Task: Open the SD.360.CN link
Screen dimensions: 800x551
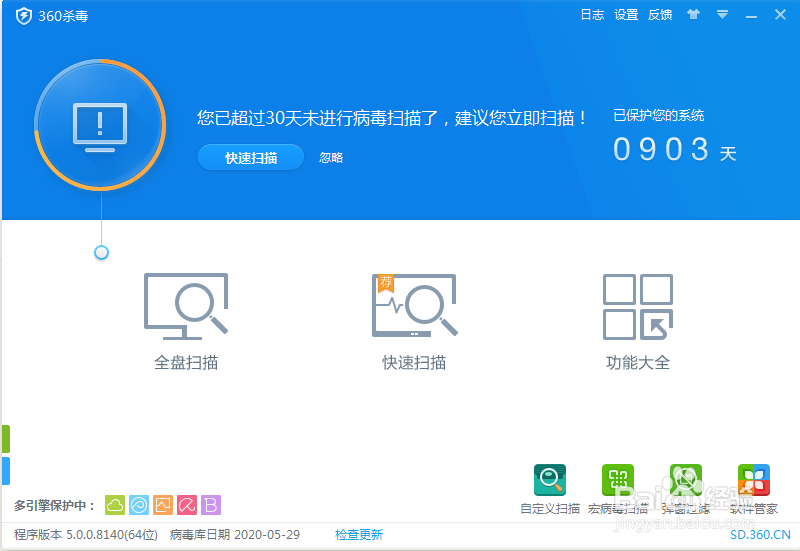Action: pos(760,535)
